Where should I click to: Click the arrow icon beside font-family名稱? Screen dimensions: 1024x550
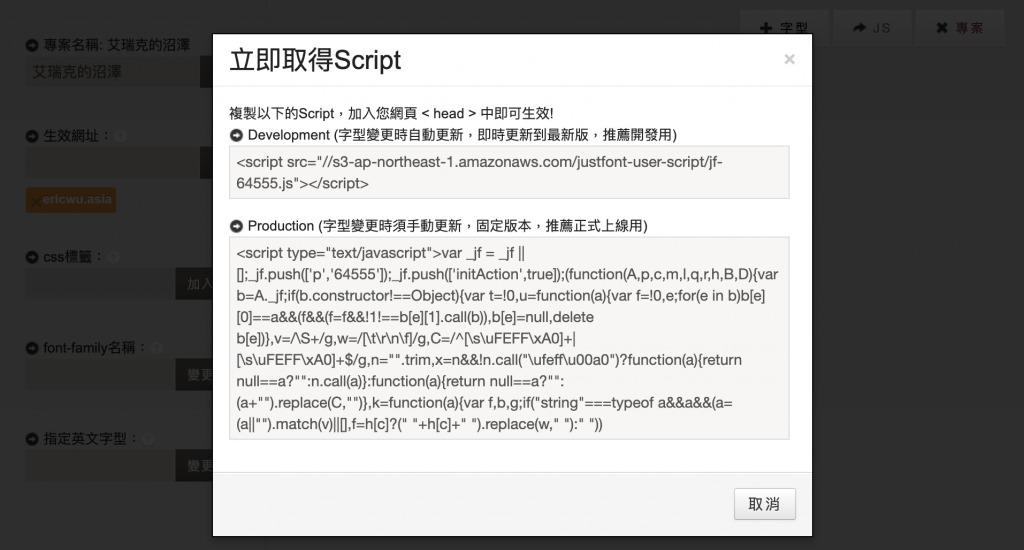(32, 348)
